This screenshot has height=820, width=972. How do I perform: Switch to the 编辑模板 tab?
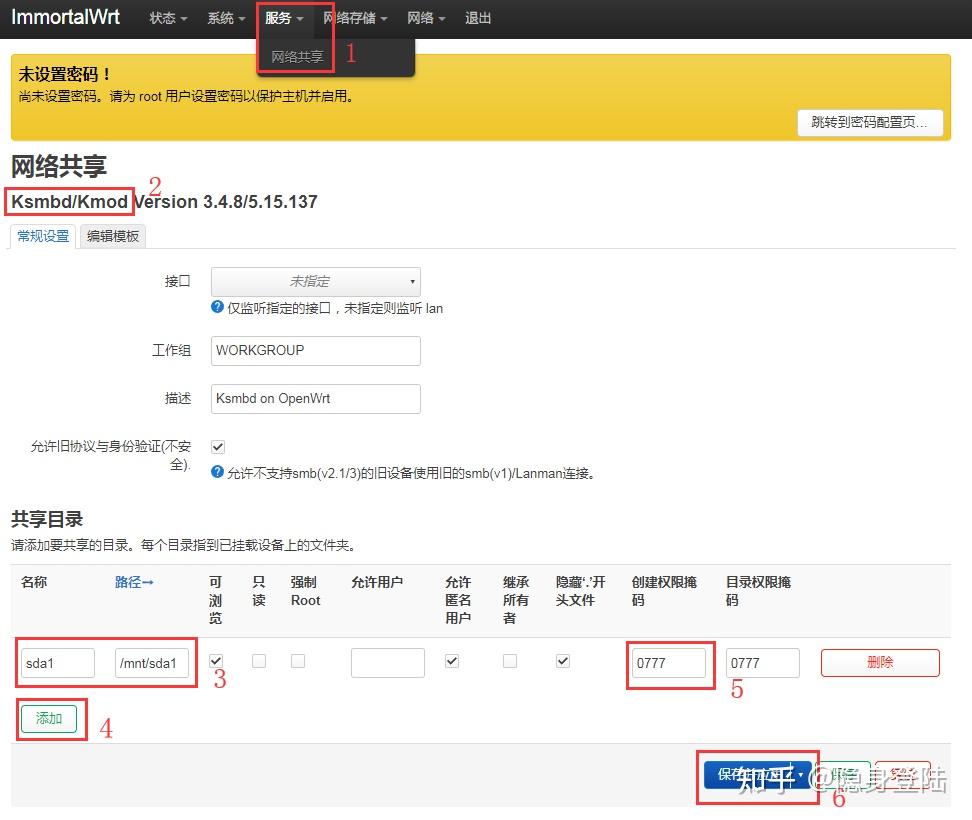[x=112, y=236]
